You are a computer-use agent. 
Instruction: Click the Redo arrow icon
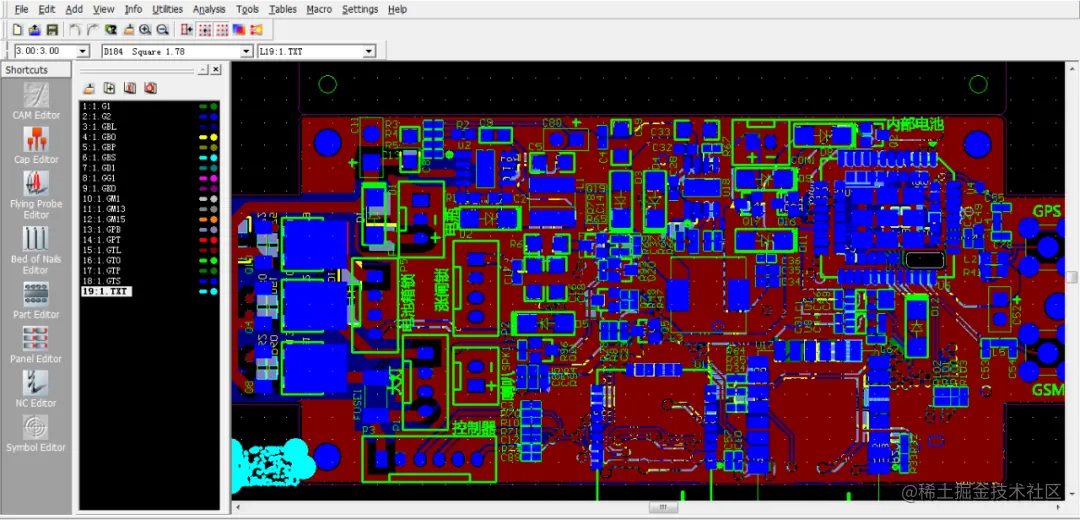[x=92, y=30]
